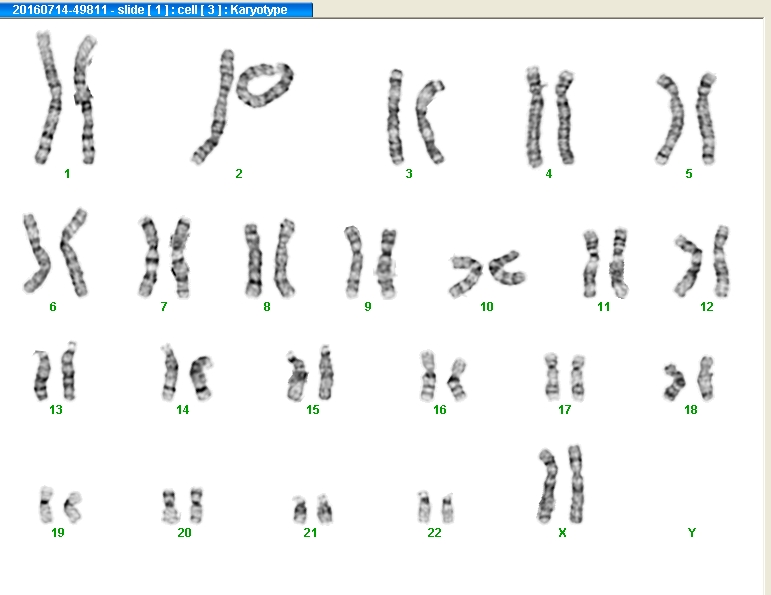
Task: Click the Karyotype window title bar
Action: 156,9
